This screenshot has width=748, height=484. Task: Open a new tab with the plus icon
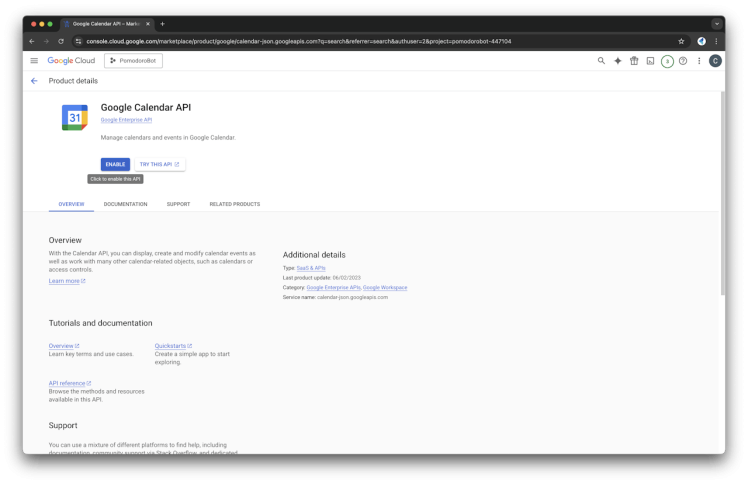pos(162,24)
